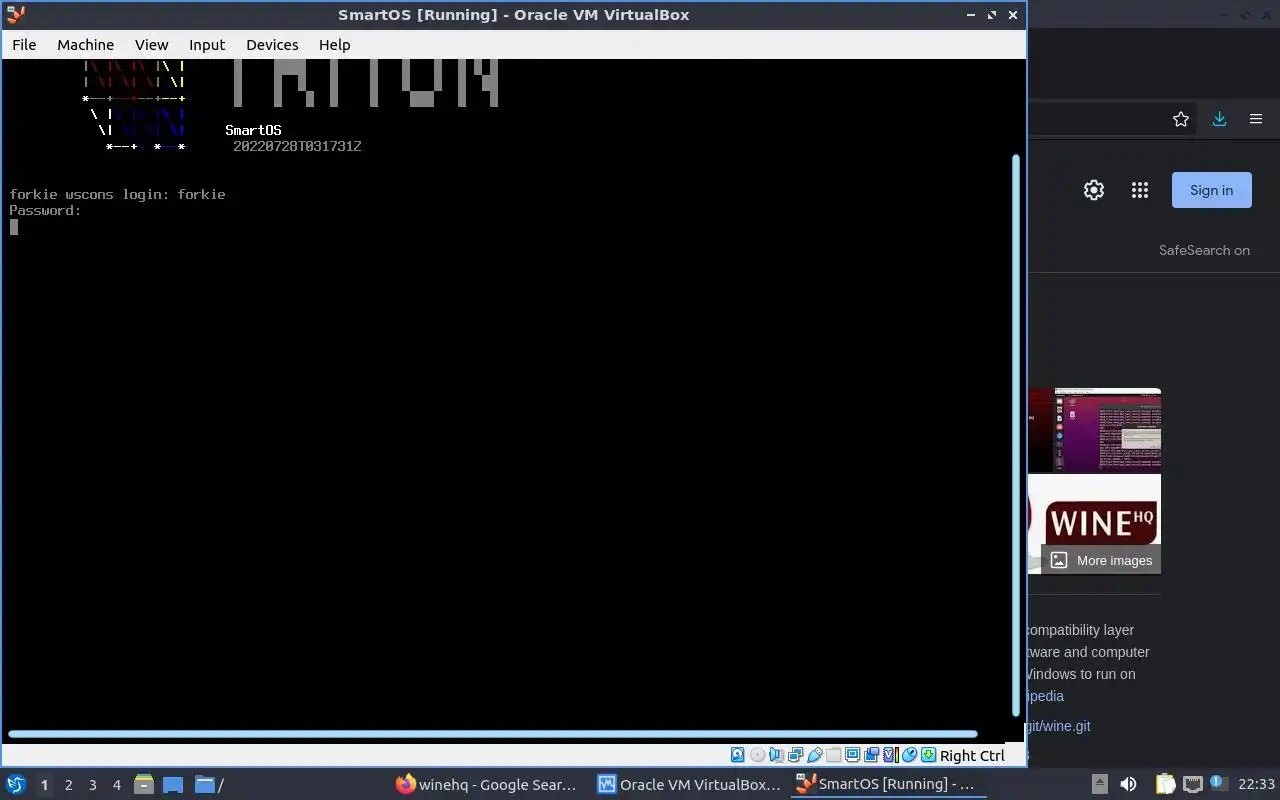Click the audio status icon in VM bar
Screen dimensions: 1280x800
tap(776, 755)
